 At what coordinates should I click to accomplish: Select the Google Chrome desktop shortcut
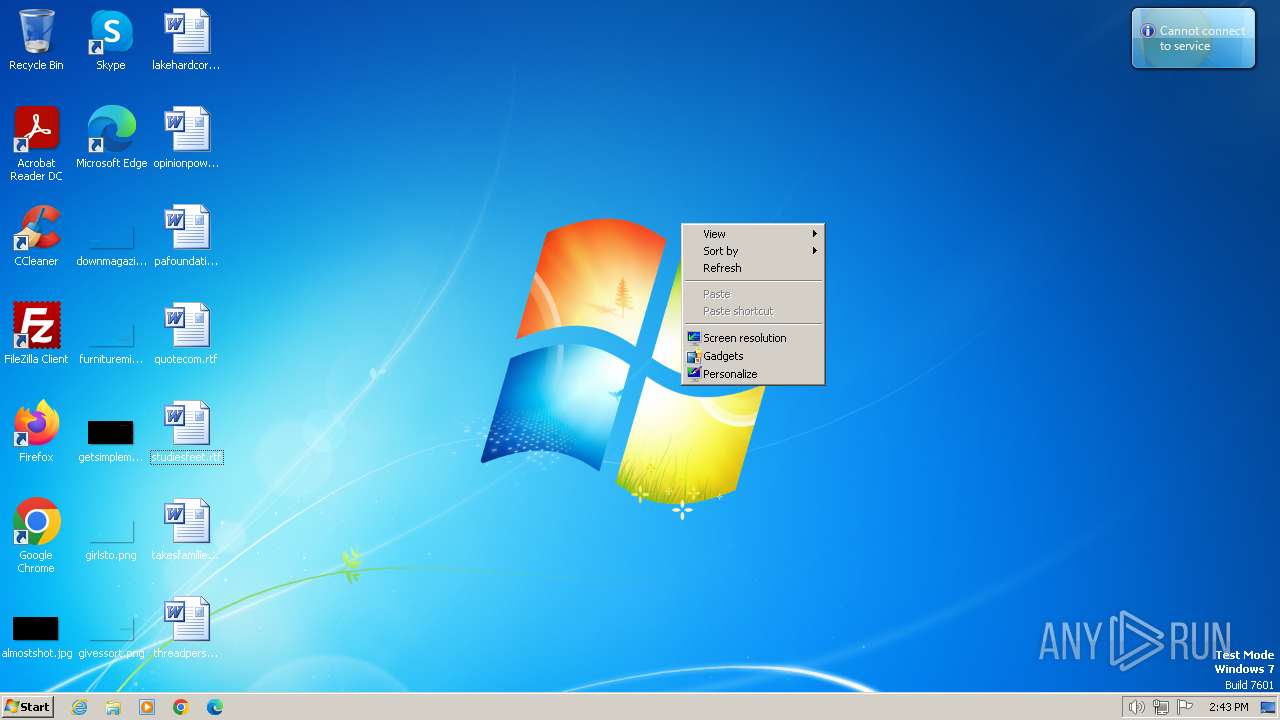tap(36, 535)
